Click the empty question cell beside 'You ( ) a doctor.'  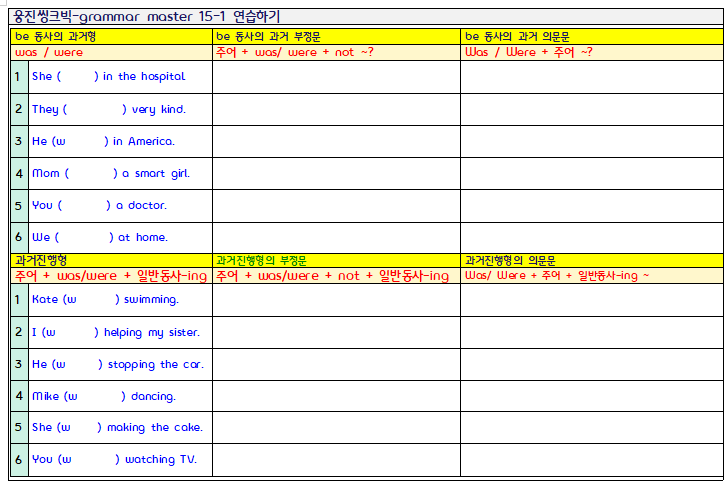[x=592, y=206]
